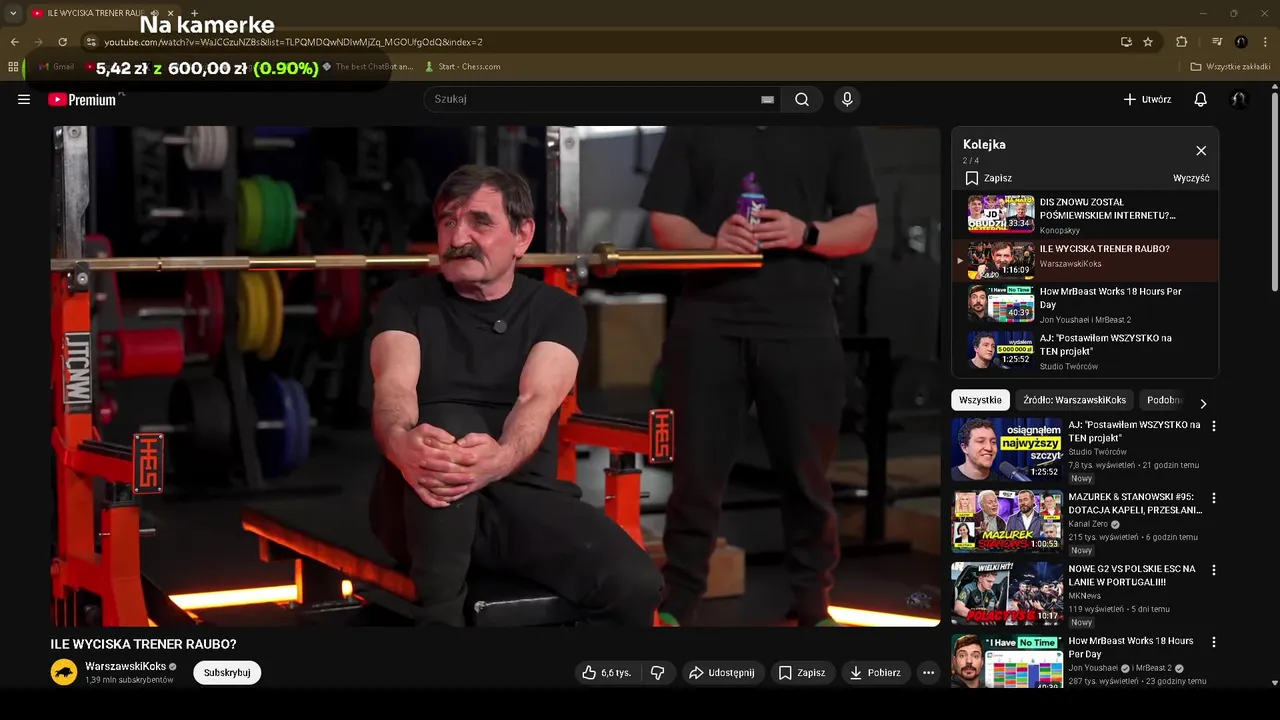This screenshot has height=720, width=1280.
Task: Open YouTube notifications bell
Action: coord(1201,99)
